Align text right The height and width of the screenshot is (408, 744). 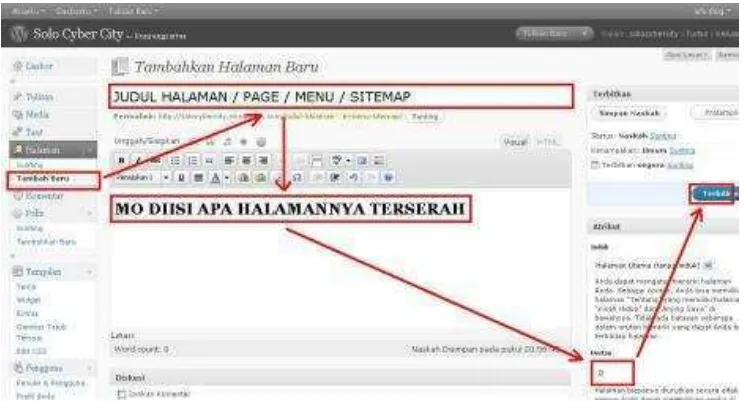tap(263, 160)
